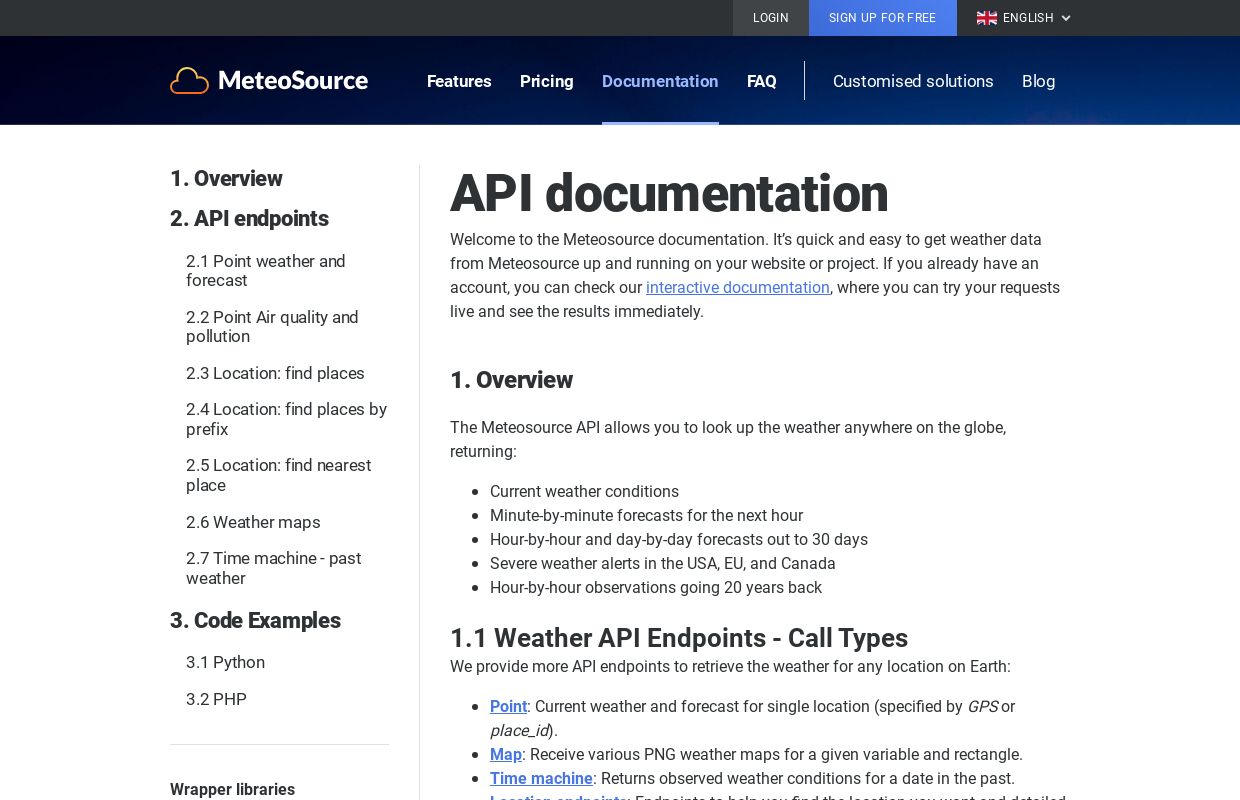This screenshot has height=800, width=1240.
Task: Jump to 1. Overview in sidebar
Action: 226,179
